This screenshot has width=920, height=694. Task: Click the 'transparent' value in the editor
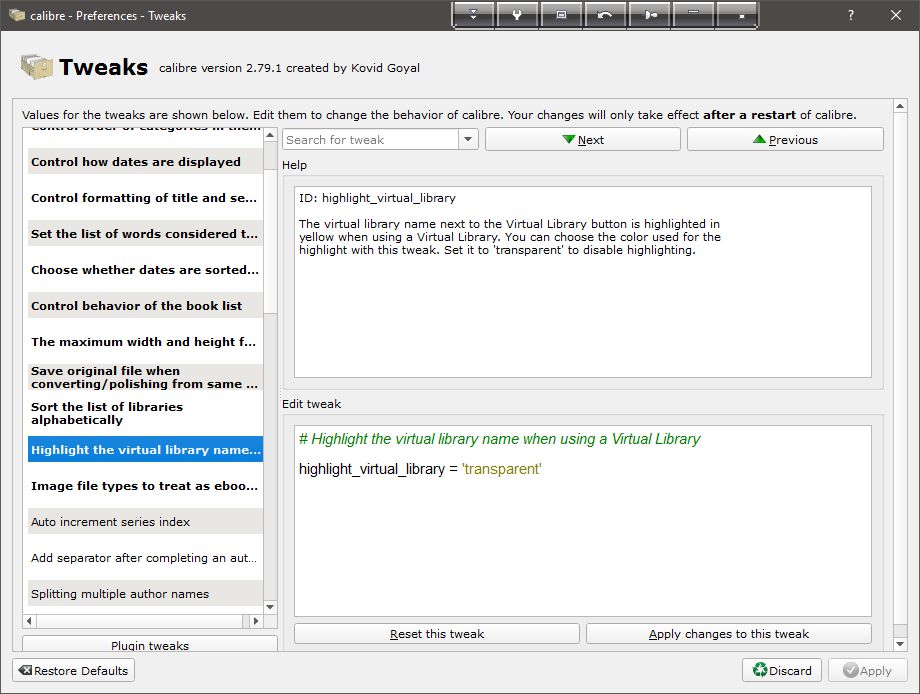[502, 469]
